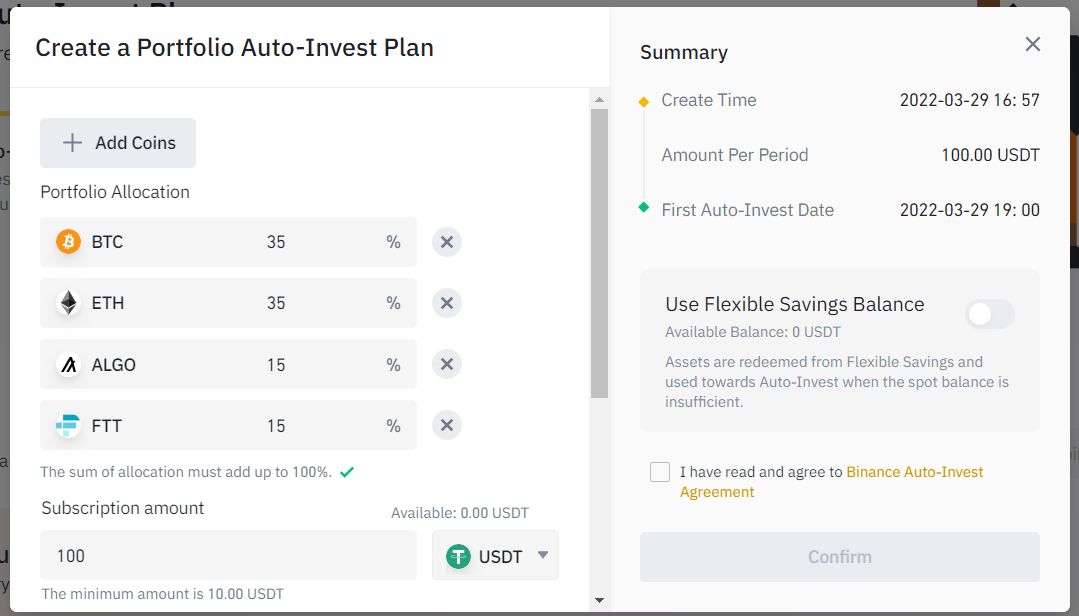The height and width of the screenshot is (616, 1079).
Task: Remove ALGO from the portfolio allocation
Action: click(447, 365)
